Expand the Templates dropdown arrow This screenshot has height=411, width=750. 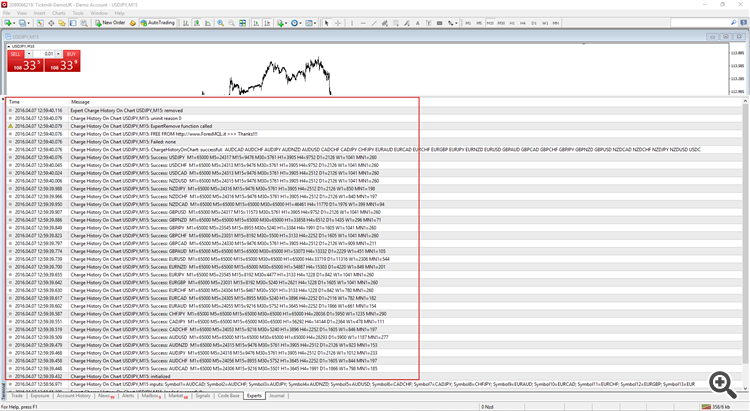[315, 23]
